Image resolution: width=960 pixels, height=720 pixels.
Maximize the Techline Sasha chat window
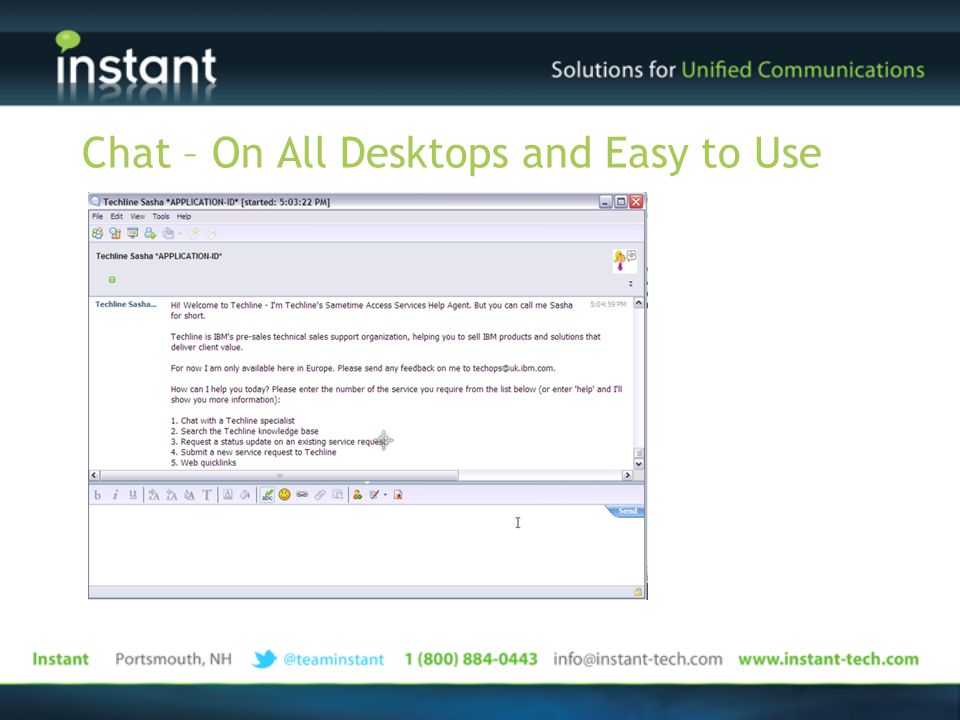pyautogui.click(x=621, y=201)
